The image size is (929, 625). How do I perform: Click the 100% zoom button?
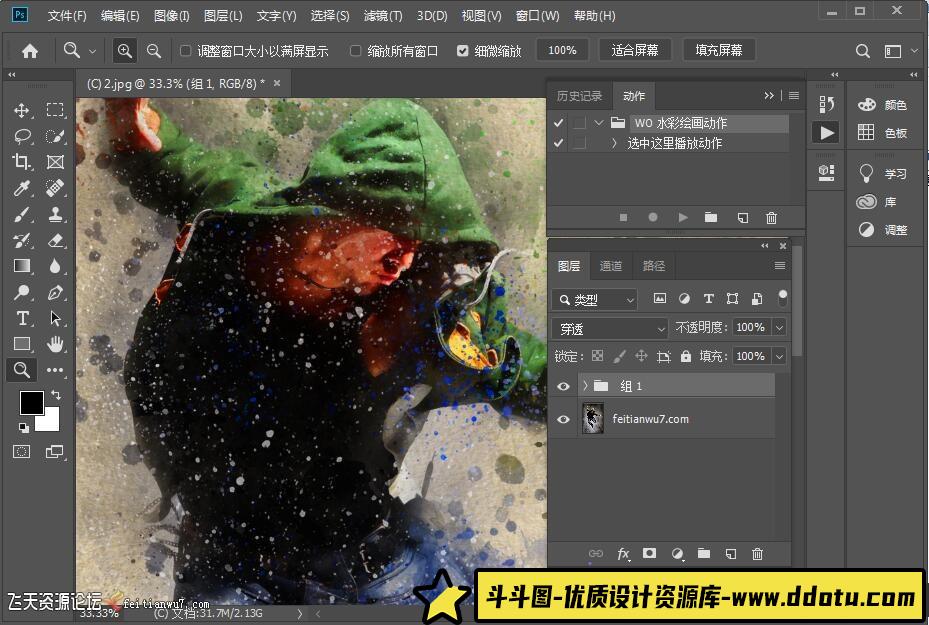pyautogui.click(x=562, y=50)
